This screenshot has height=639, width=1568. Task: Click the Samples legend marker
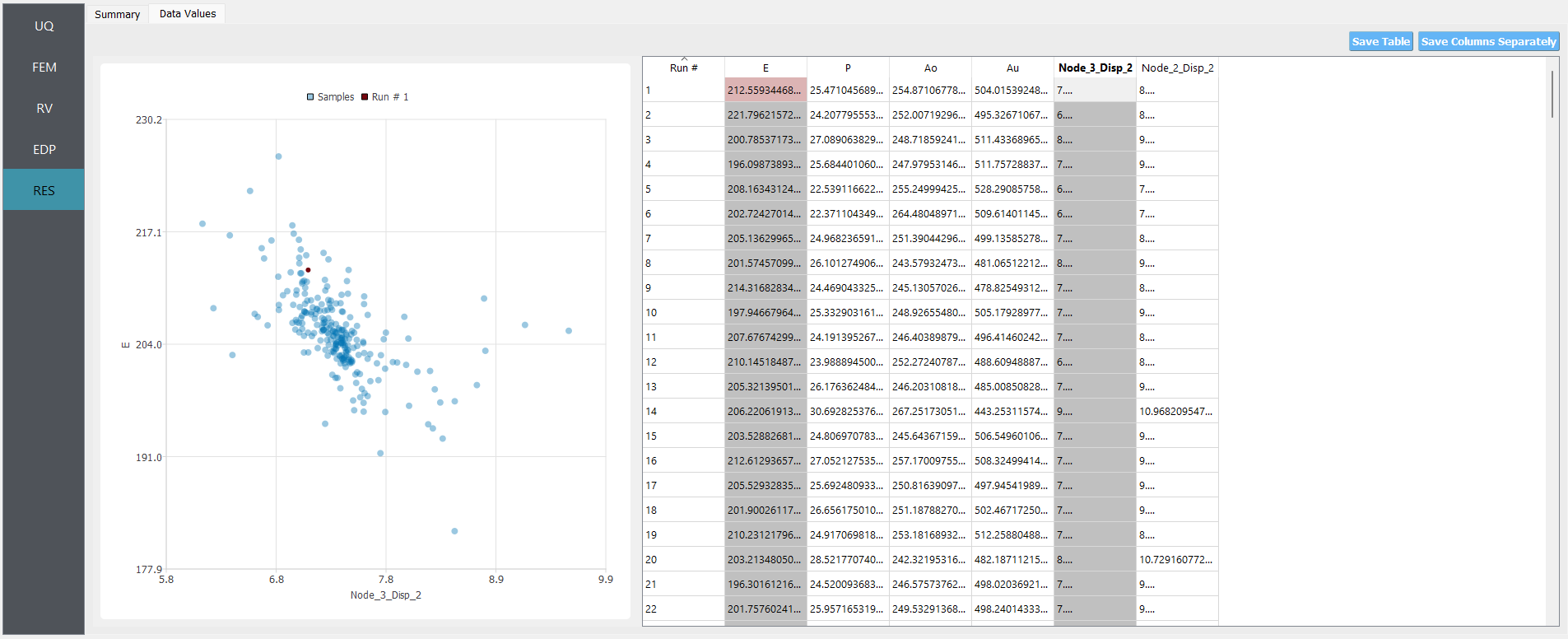[x=310, y=97]
